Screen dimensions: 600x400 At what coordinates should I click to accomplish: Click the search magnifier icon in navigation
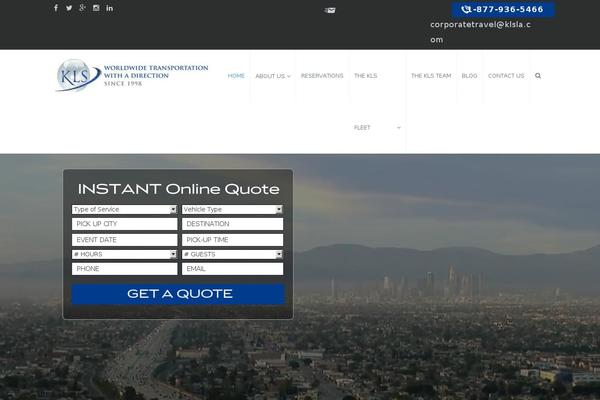click(x=538, y=76)
